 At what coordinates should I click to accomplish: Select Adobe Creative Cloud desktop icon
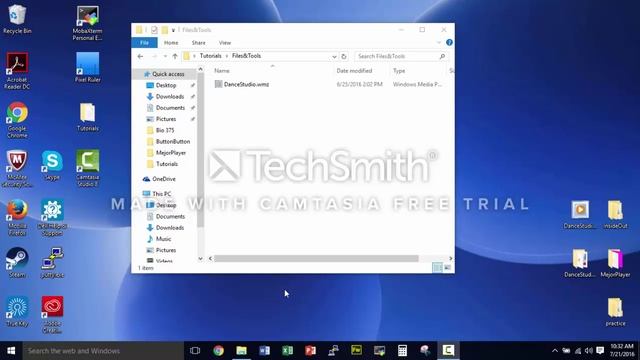click(52, 315)
